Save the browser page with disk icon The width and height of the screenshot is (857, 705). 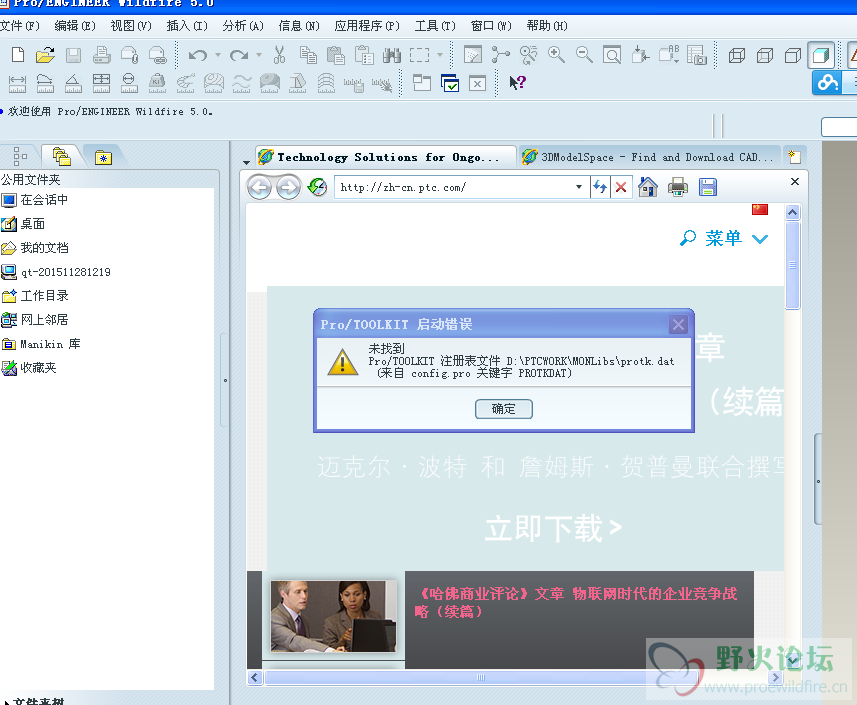click(x=708, y=187)
